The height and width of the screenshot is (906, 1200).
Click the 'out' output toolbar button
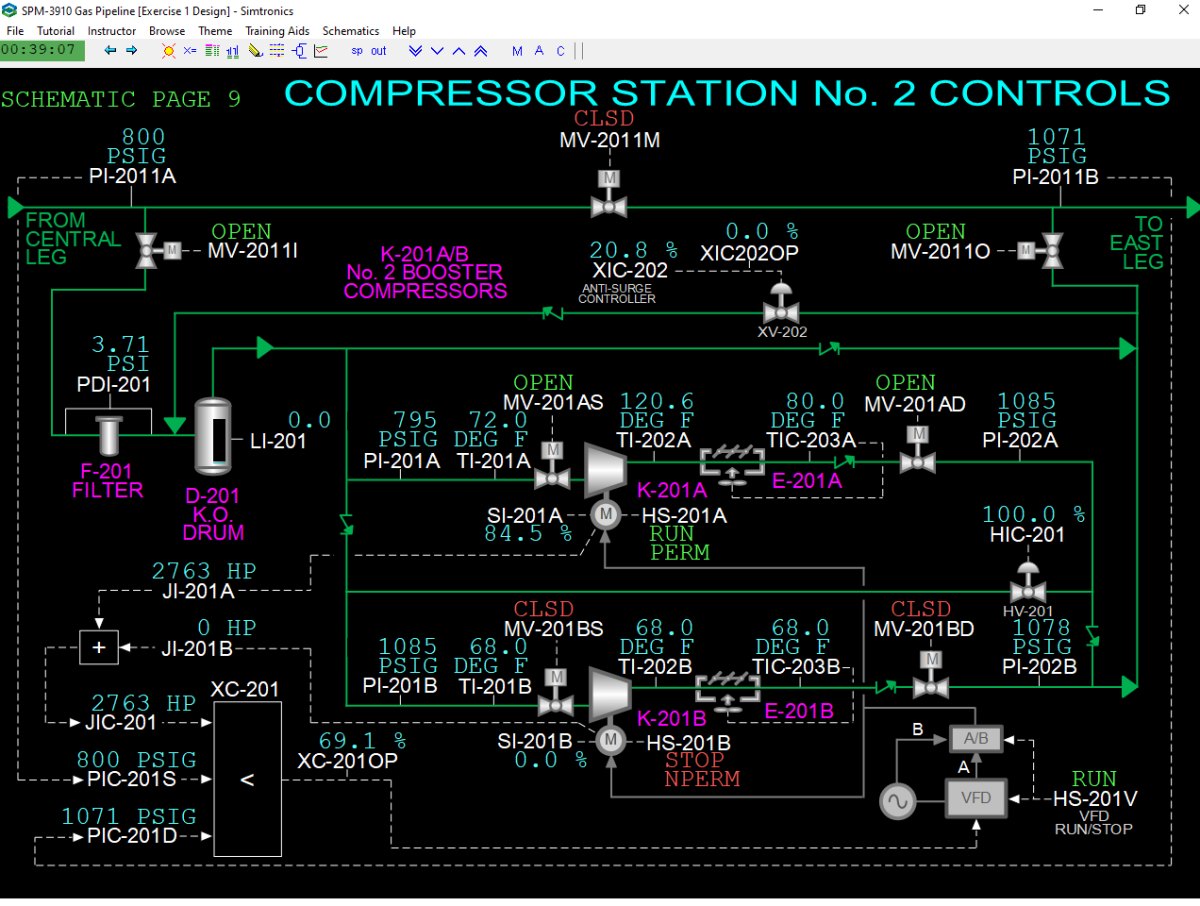(379, 51)
